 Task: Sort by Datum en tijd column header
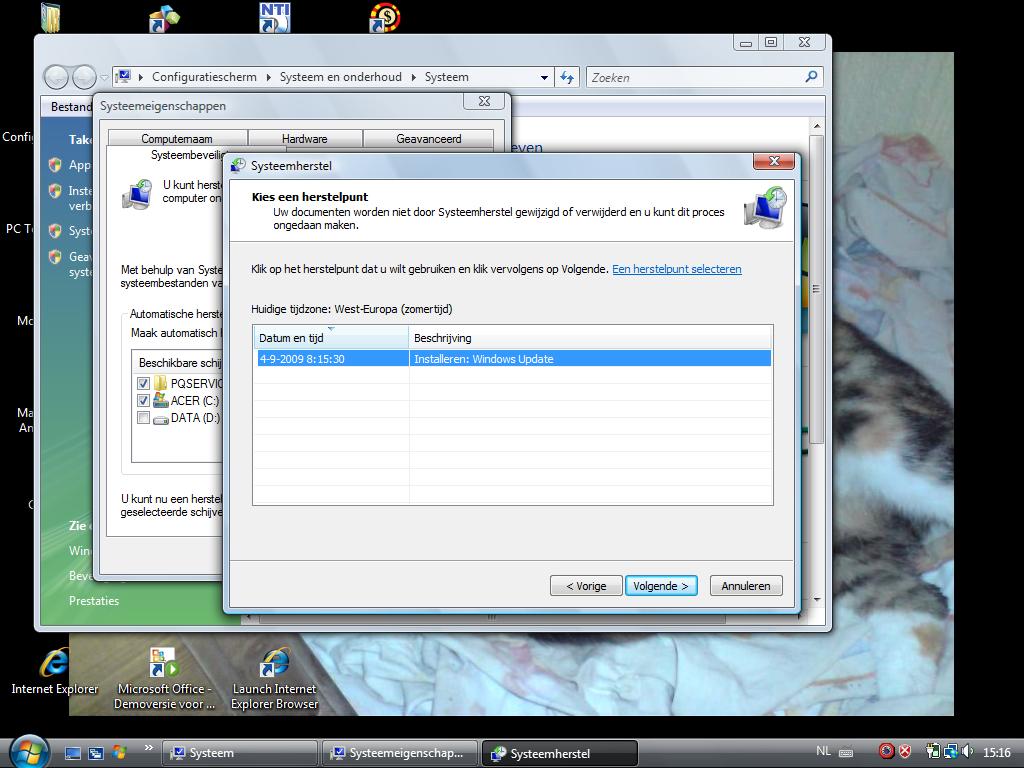[x=331, y=338]
